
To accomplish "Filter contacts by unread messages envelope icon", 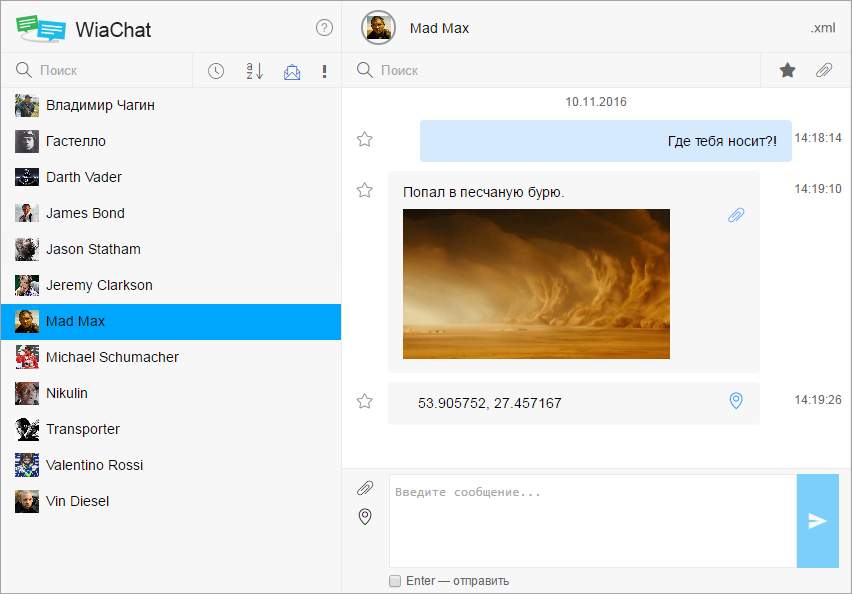I will [x=292, y=71].
